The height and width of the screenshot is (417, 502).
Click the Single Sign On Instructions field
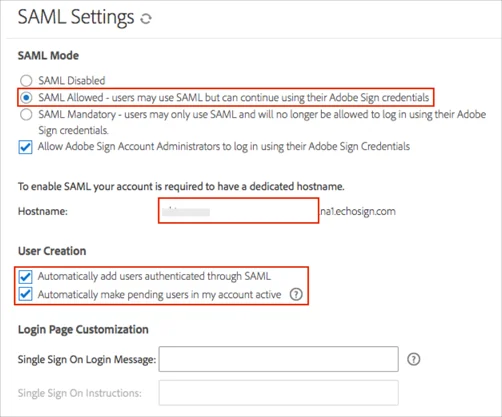[278, 393]
